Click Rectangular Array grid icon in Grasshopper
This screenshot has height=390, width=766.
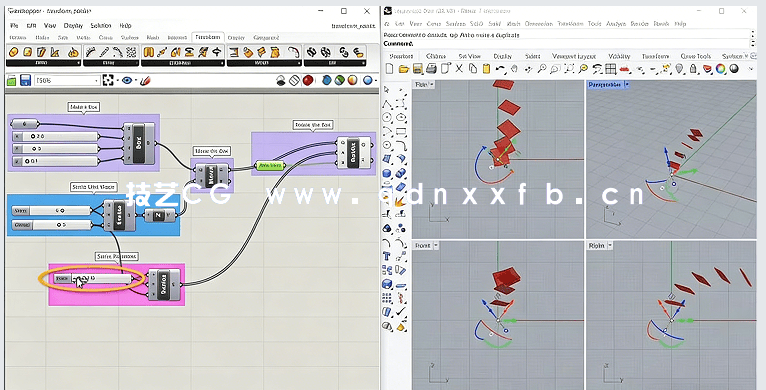point(131,52)
